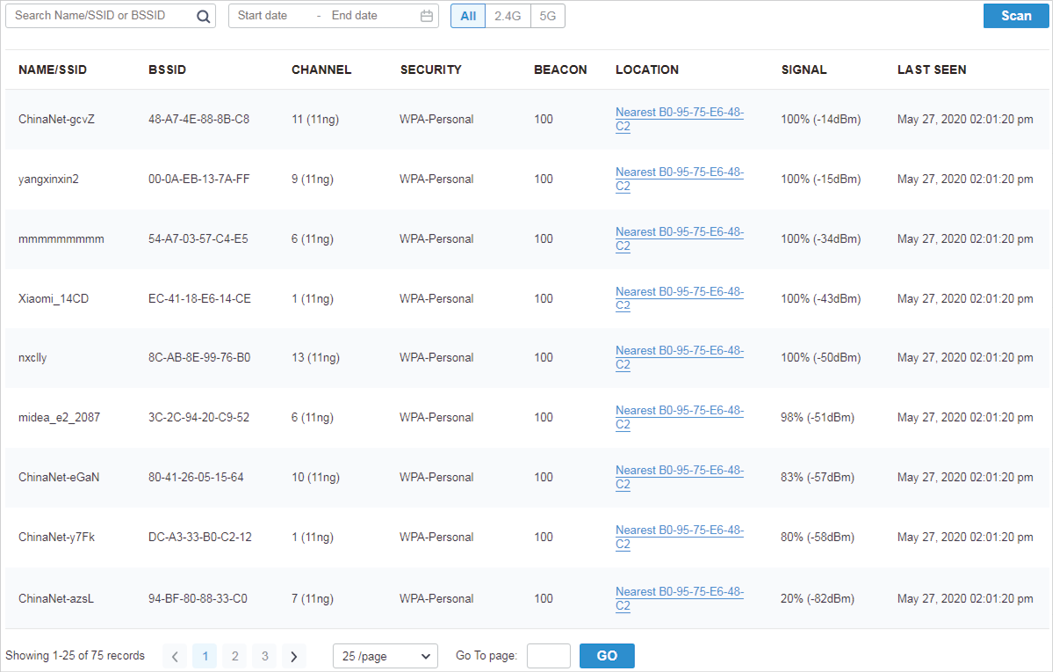Screen dimensions: 1053x672
Task: Click BSSID 48-A7-4E-88-8B-C8
Action: tap(199, 119)
